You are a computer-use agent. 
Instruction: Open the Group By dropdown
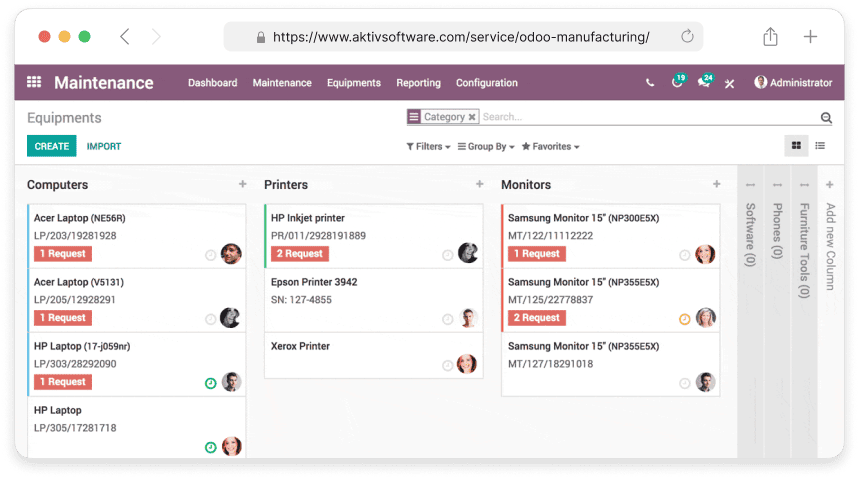click(x=486, y=147)
